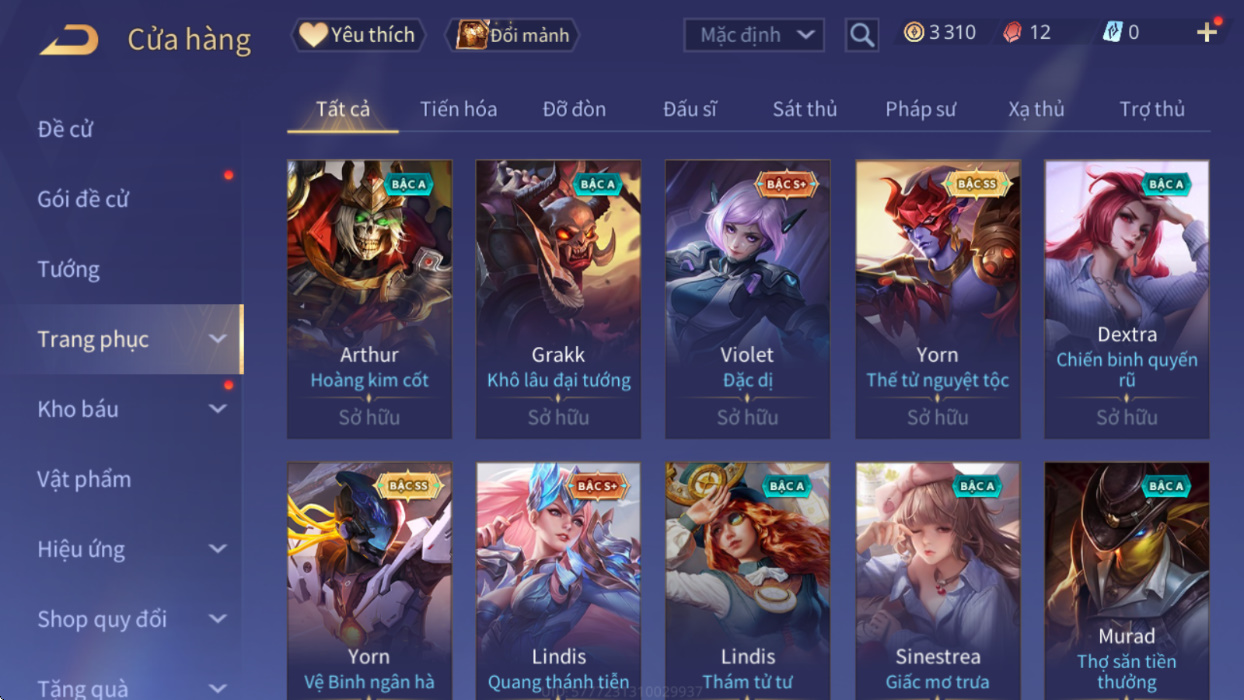
Task: Open the search magnifier icon
Action: (x=861, y=35)
